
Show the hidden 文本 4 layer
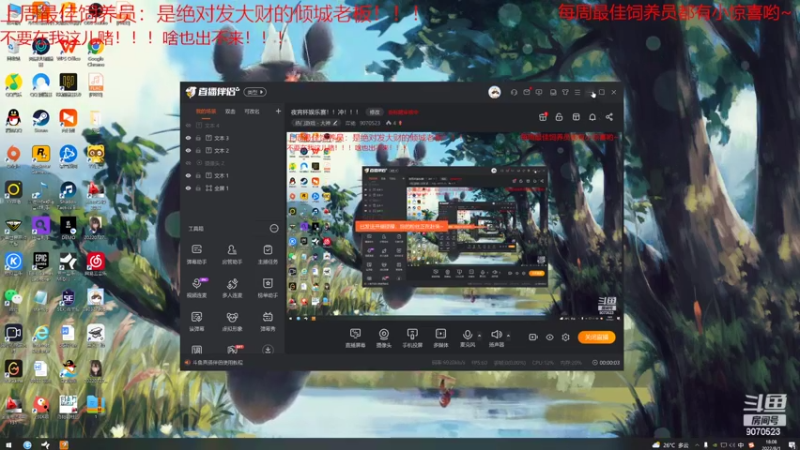(188, 126)
